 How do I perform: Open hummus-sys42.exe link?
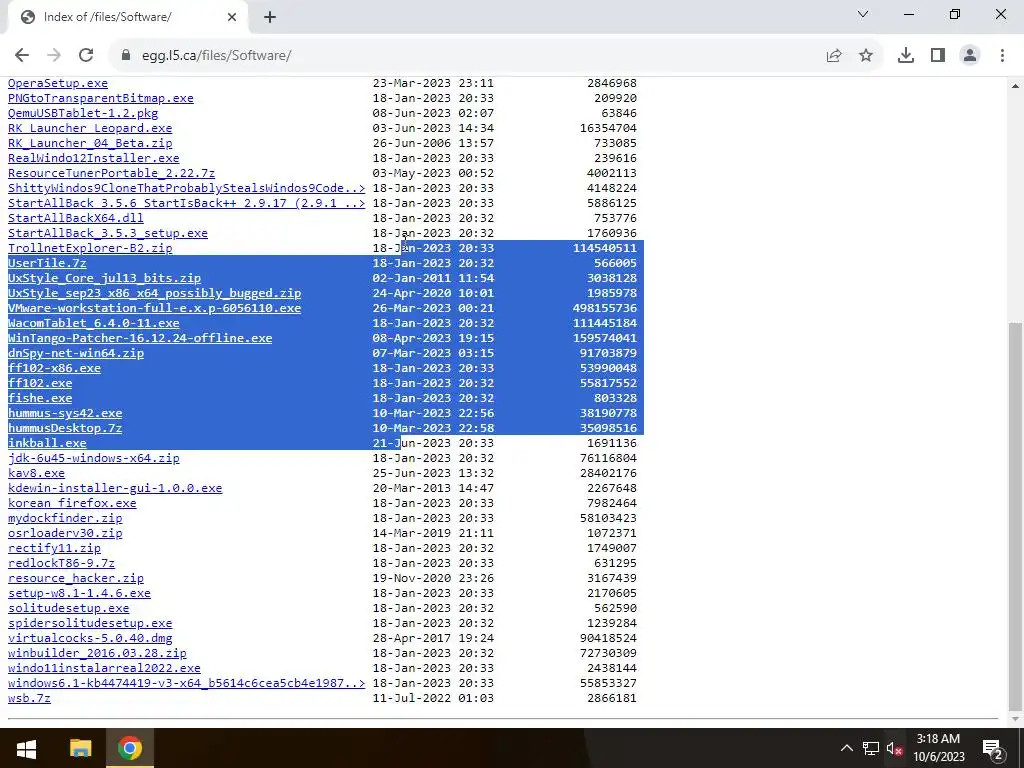(65, 413)
